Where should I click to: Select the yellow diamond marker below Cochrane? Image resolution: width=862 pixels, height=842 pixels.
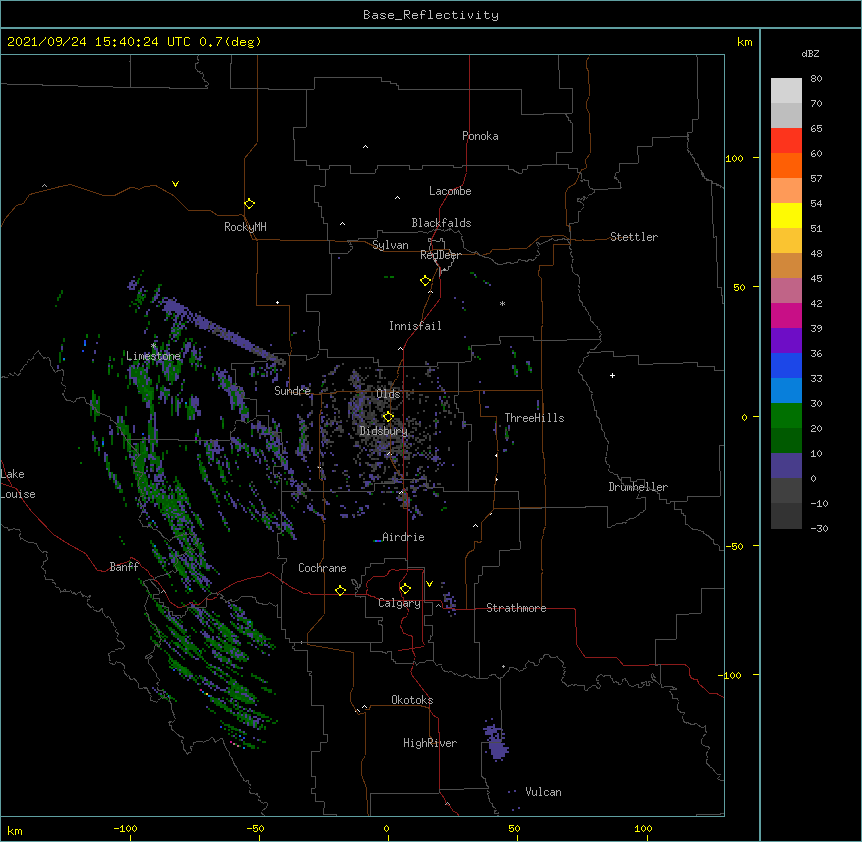(340, 590)
